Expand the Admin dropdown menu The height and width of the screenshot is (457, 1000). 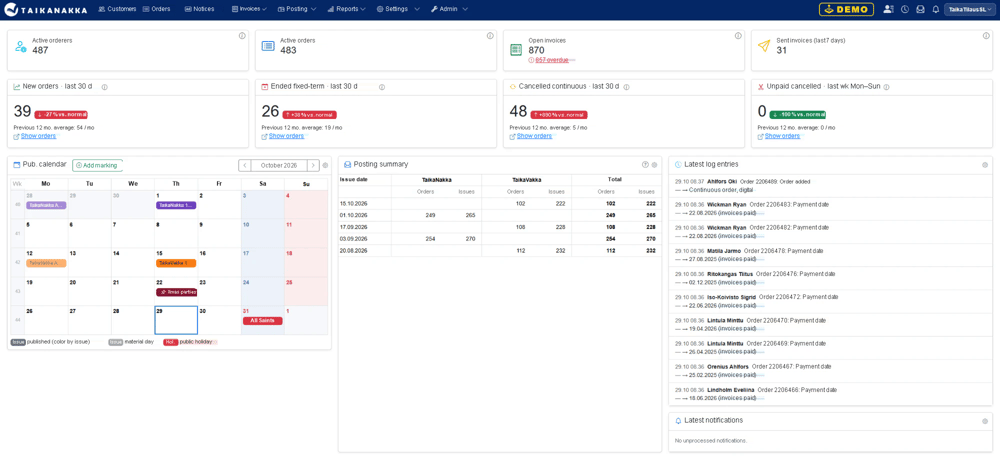coord(449,10)
